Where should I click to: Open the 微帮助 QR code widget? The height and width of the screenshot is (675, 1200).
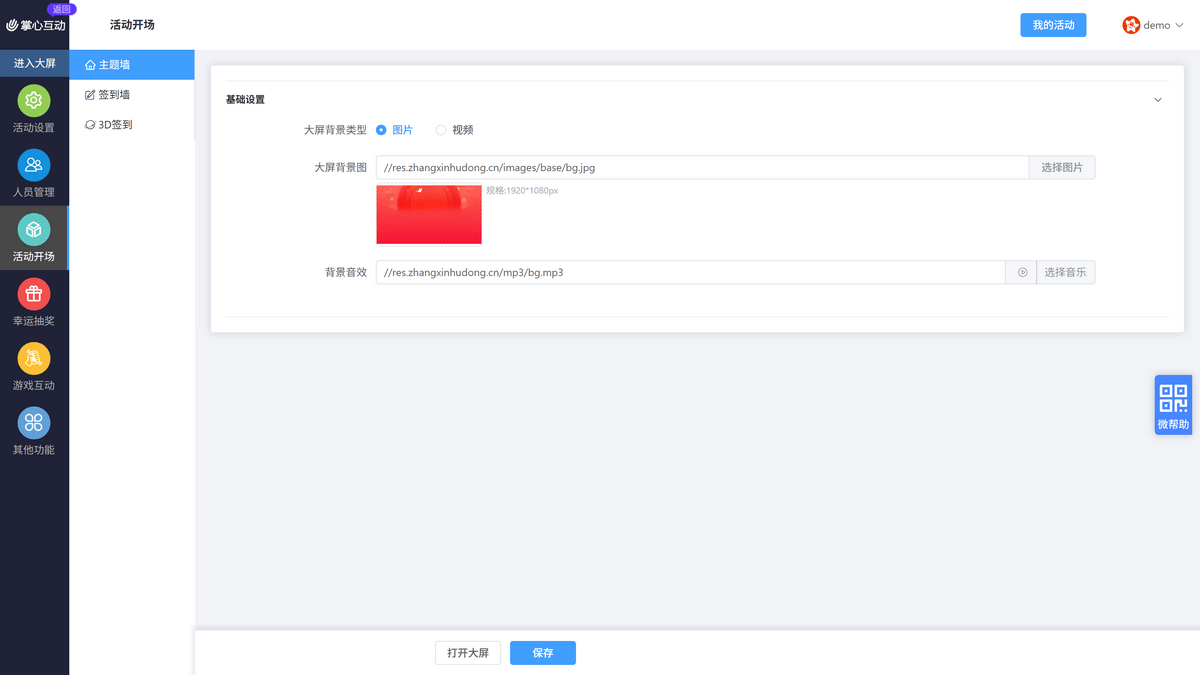(x=1173, y=405)
